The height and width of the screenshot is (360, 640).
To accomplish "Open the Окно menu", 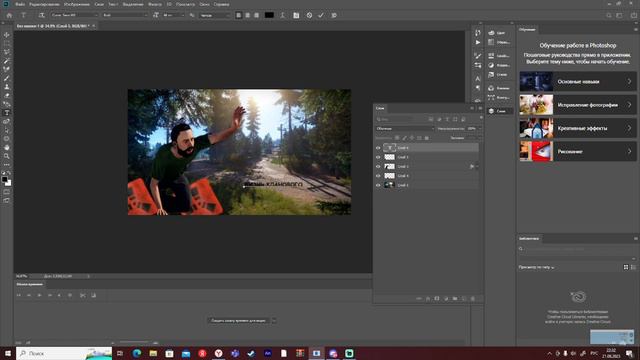I will tap(204, 4).
